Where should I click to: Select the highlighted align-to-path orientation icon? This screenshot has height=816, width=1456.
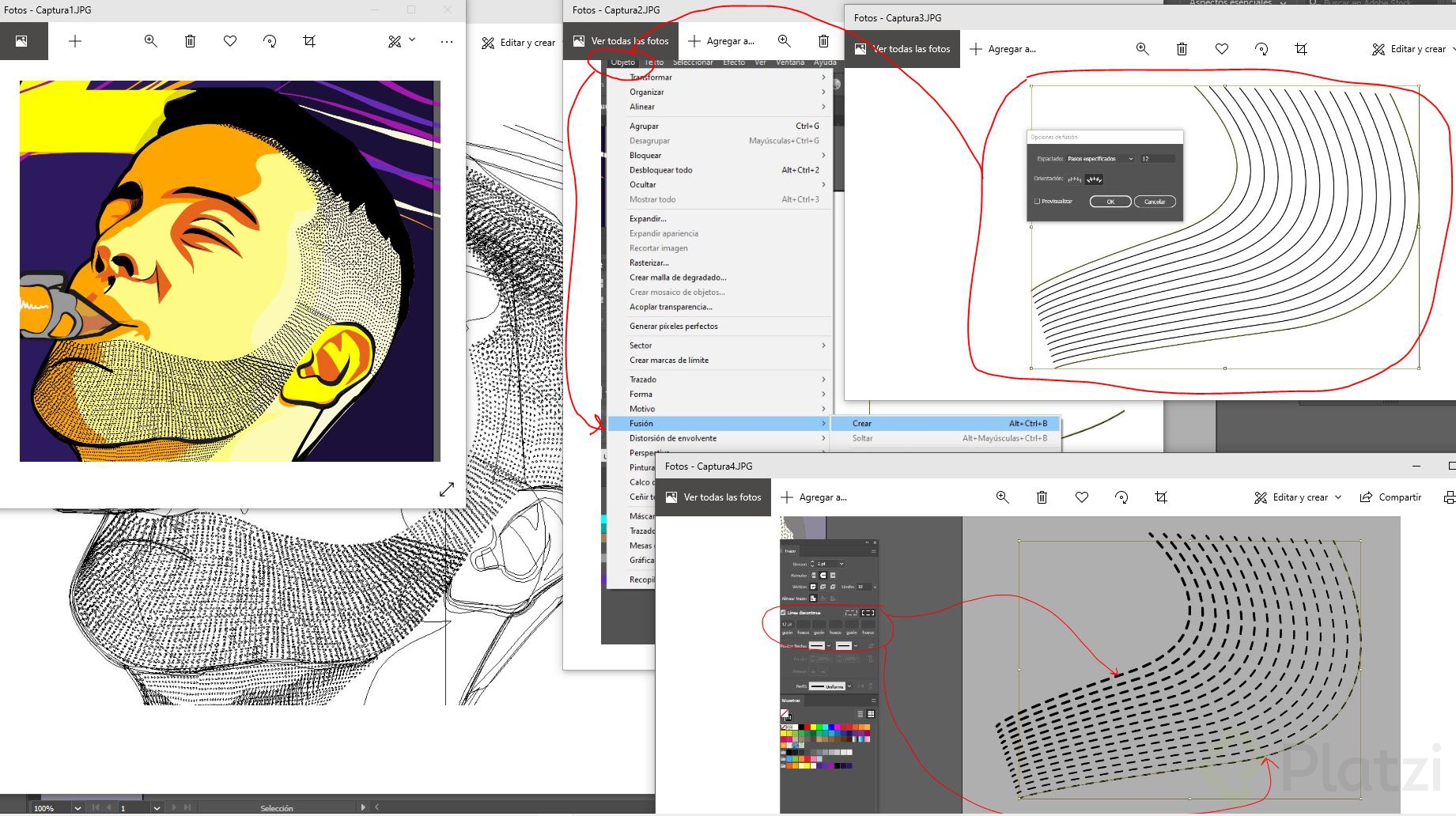coord(1095,179)
